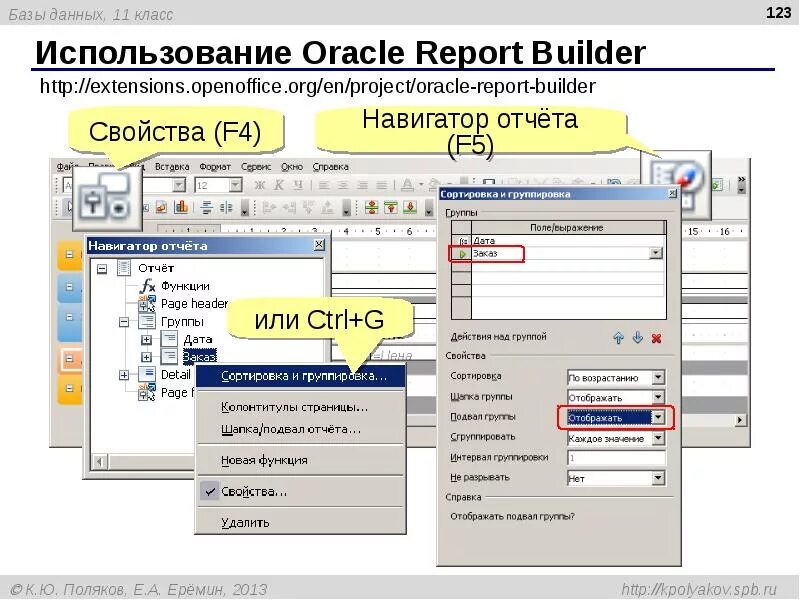The height and width of the screenshot is (600, 800).
Task: Choose Сортировка и группировка… in context menu
Action: 301,377
